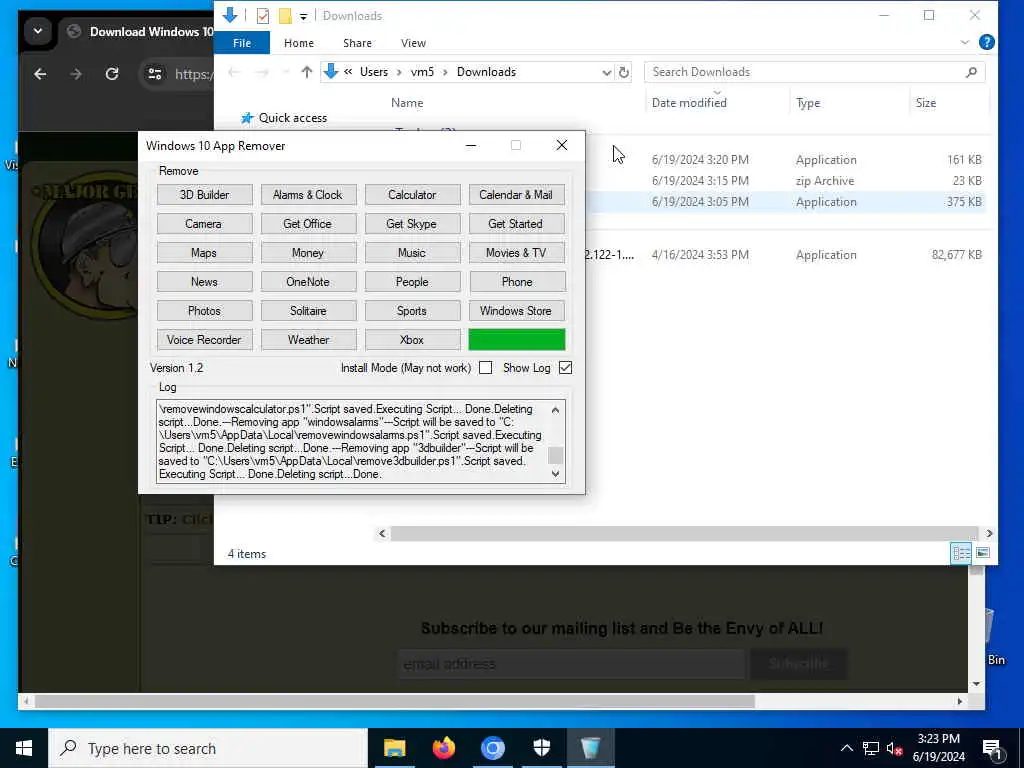Click the Movies & TV button
This screenshot has width=1024, height=768.
[x=516, y=253]
